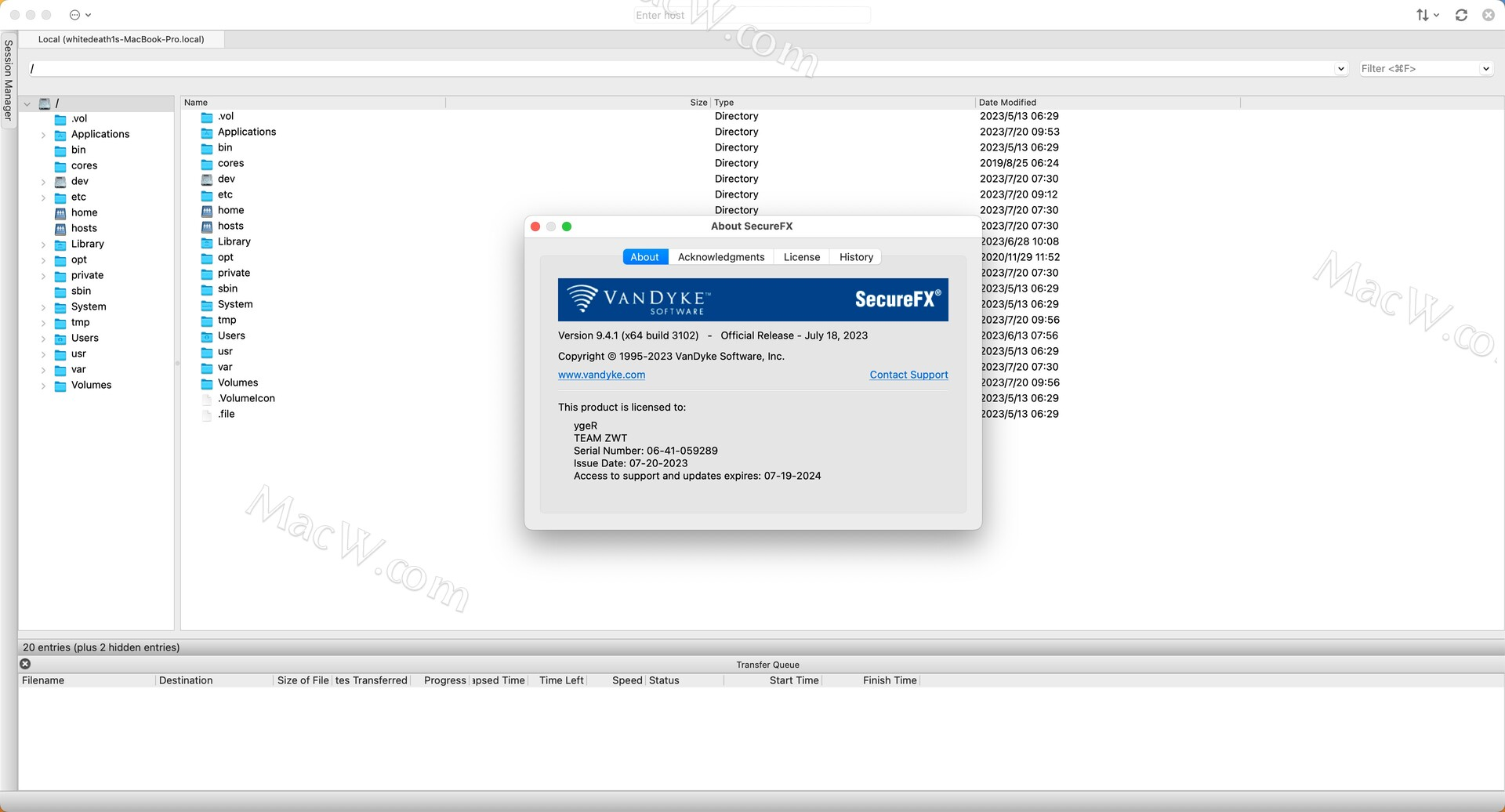Viewport: 1505px width, 812px height.
Task: Open the History tab
Action: point(856,257)
